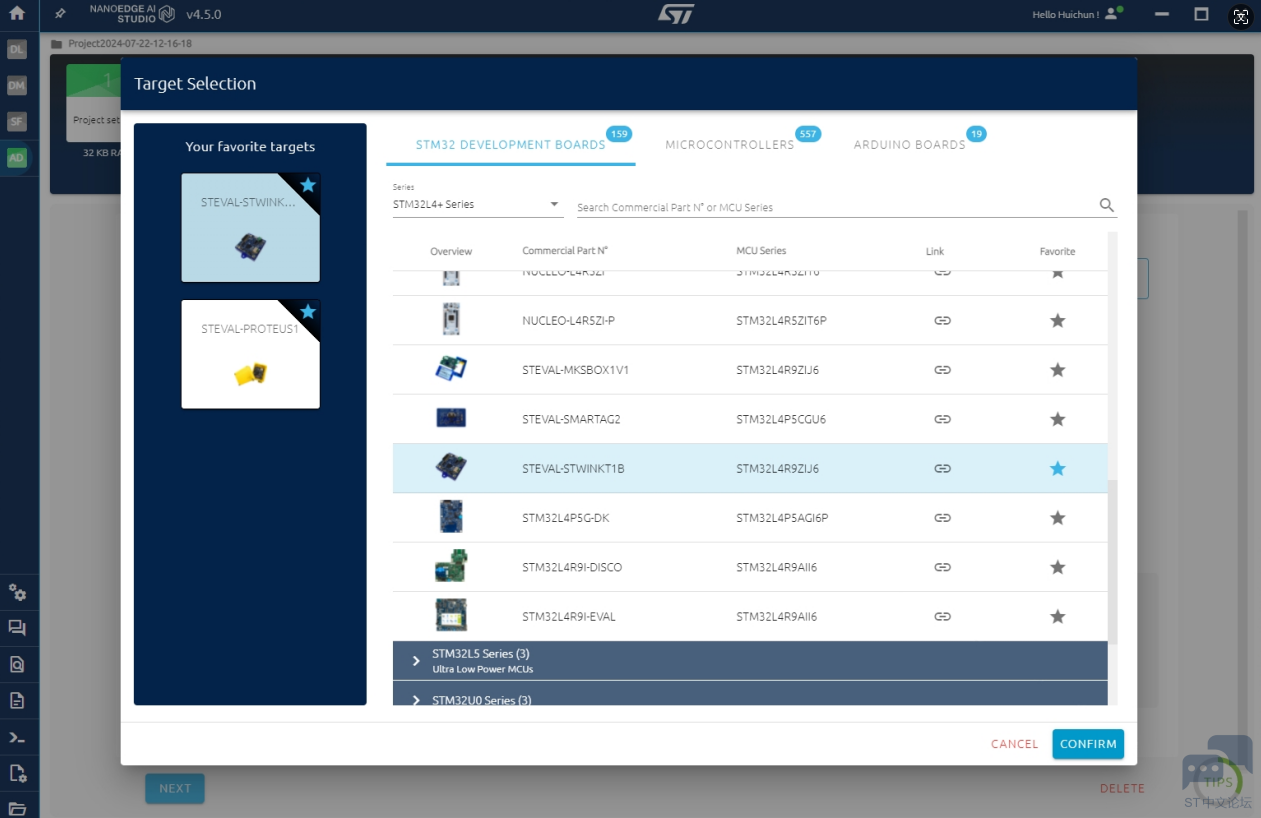
Task: Click the board search input field
Action: point(835,207)
